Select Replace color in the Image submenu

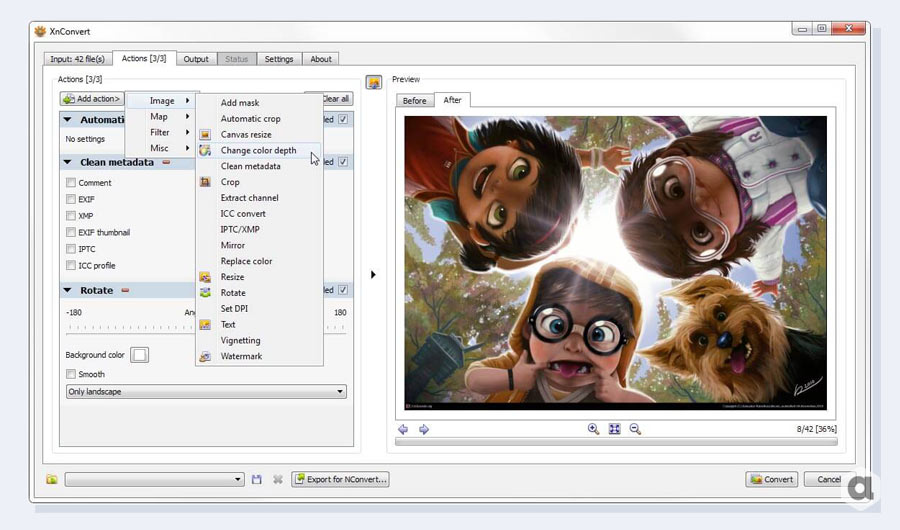tap(259, 261)
